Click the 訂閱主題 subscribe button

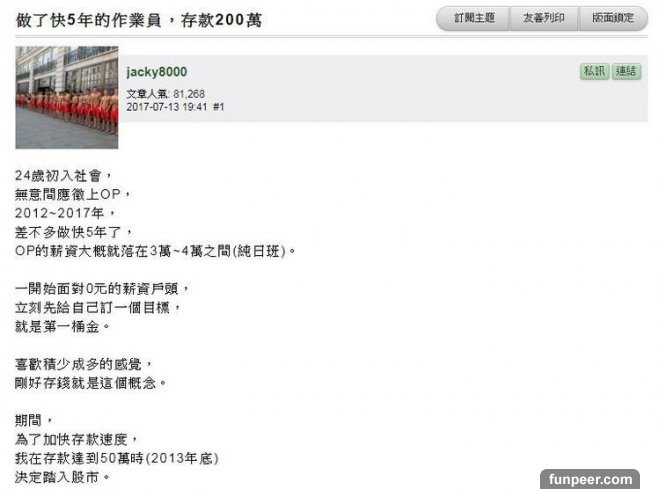(x=474, y=18)
